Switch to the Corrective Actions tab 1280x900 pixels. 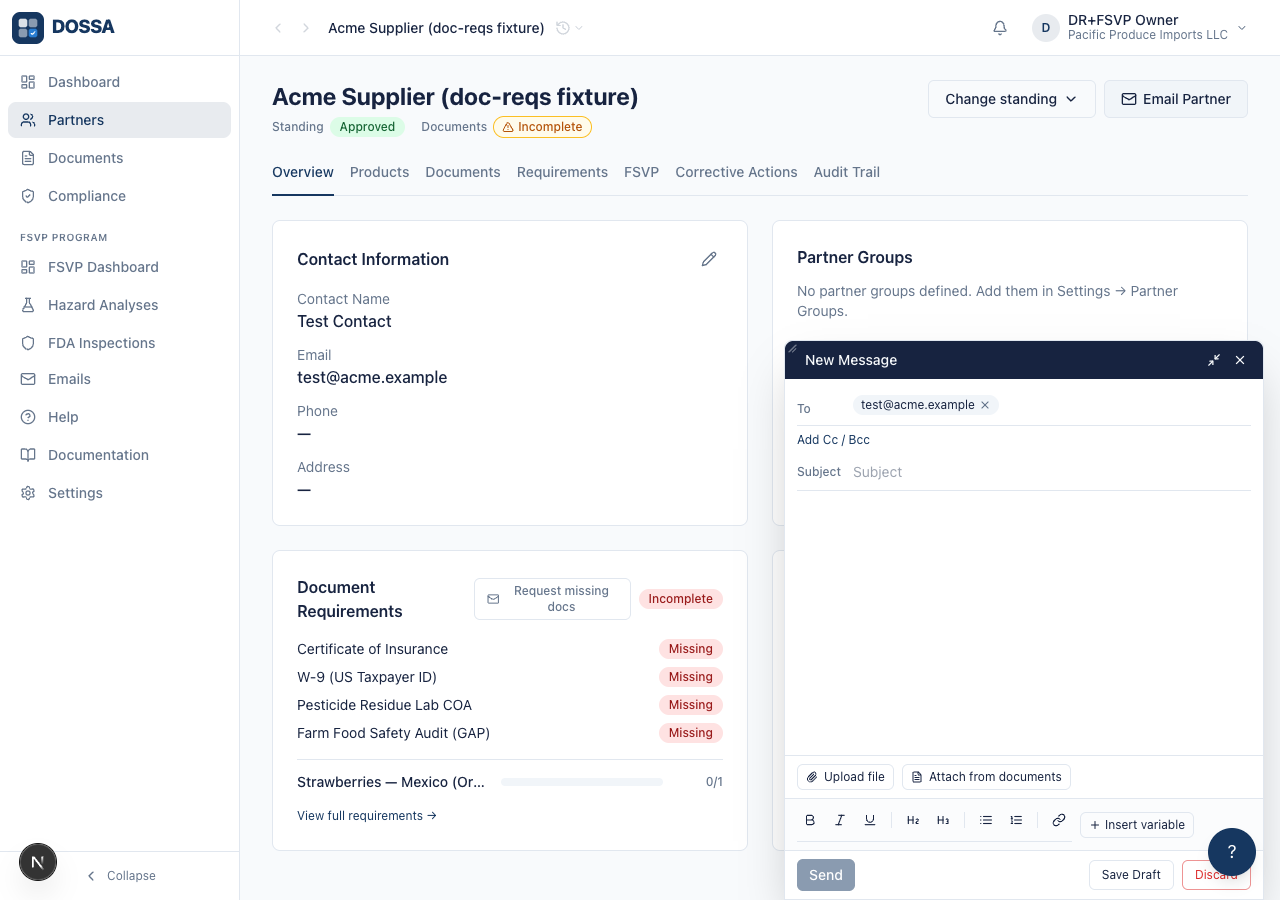(x=736, y=172)
